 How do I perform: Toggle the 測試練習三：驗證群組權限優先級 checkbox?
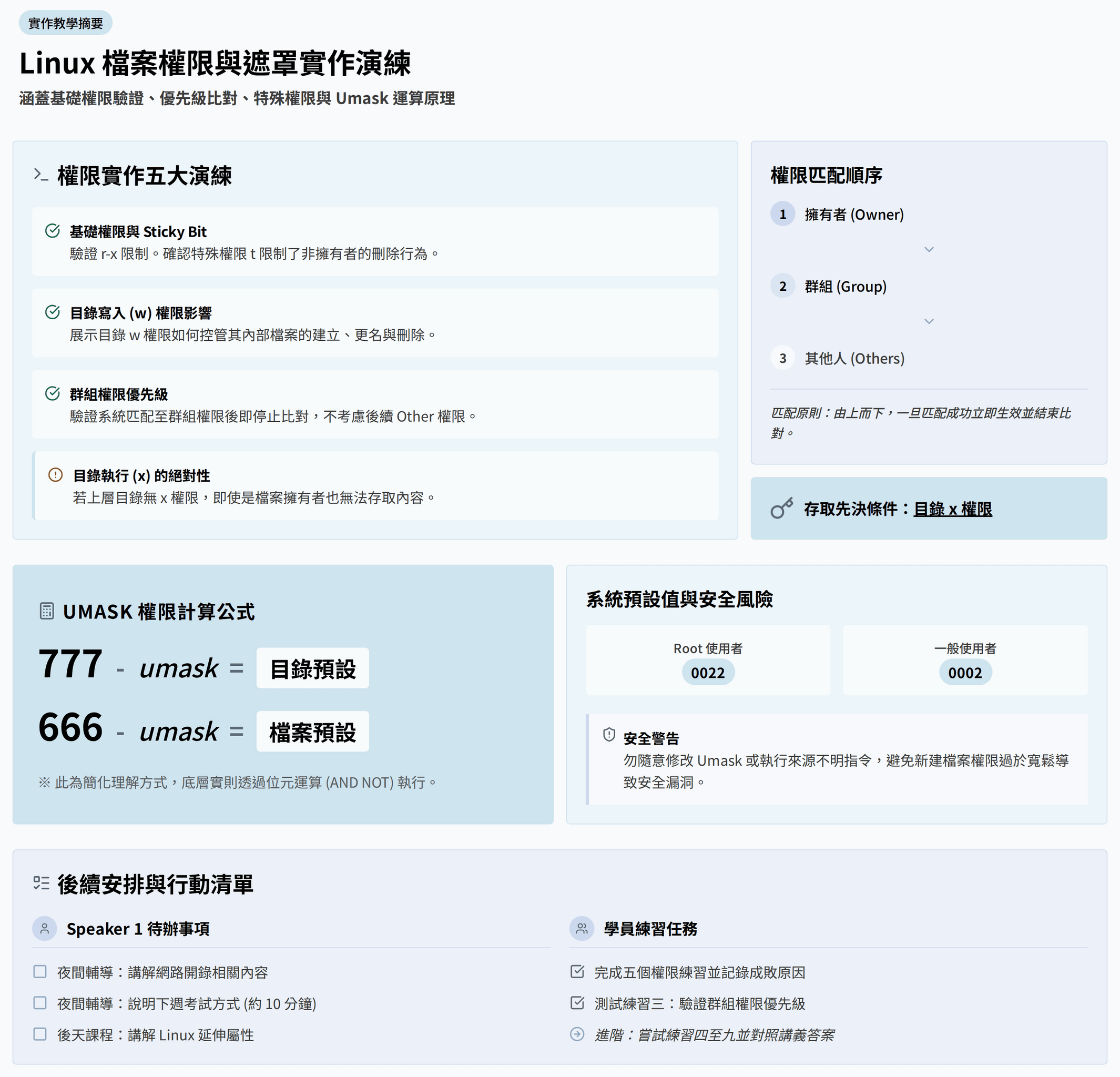pyautogui.click(x=578, y=1003)
